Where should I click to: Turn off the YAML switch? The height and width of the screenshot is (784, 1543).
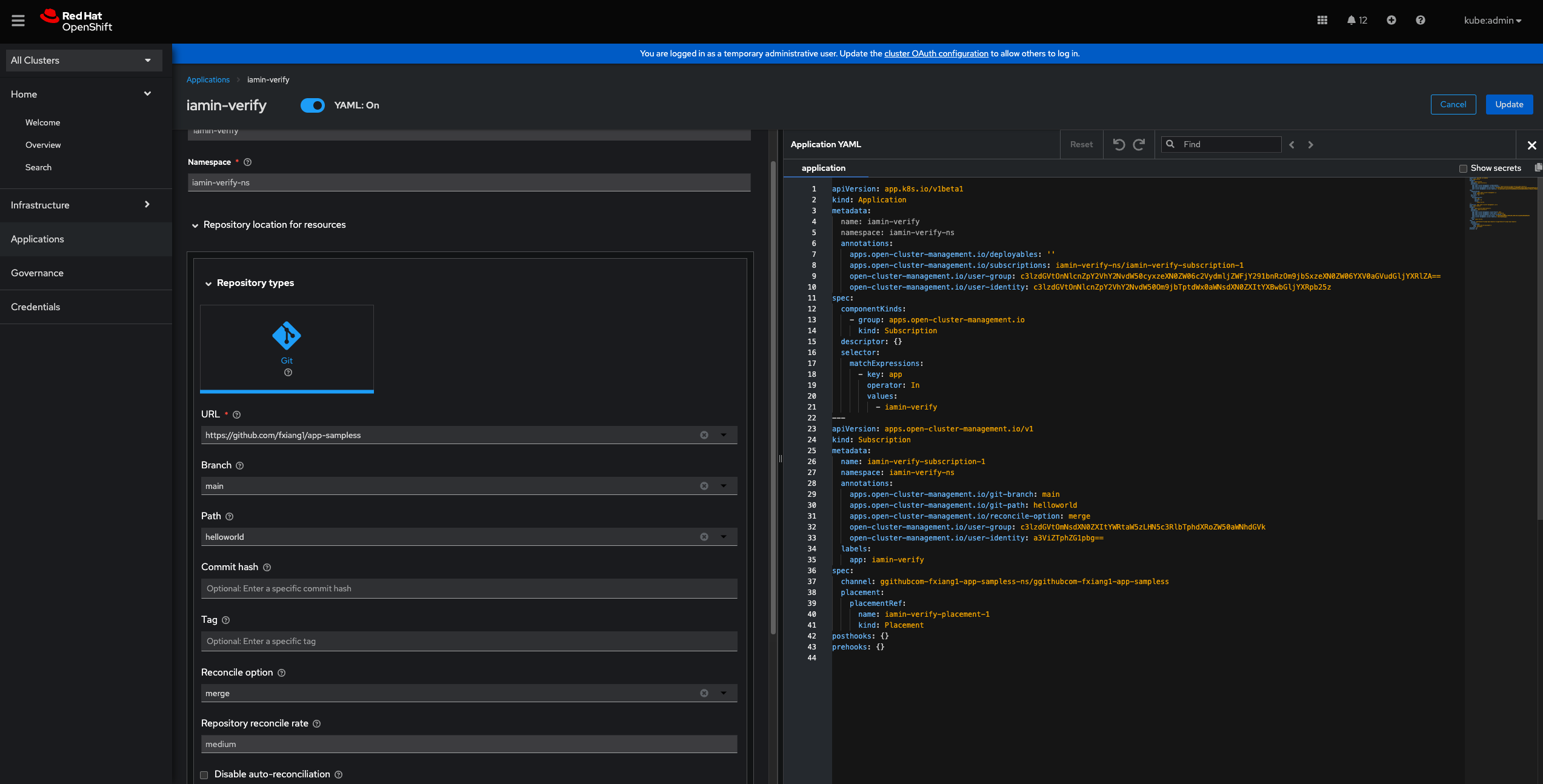(x=313, y=105)
